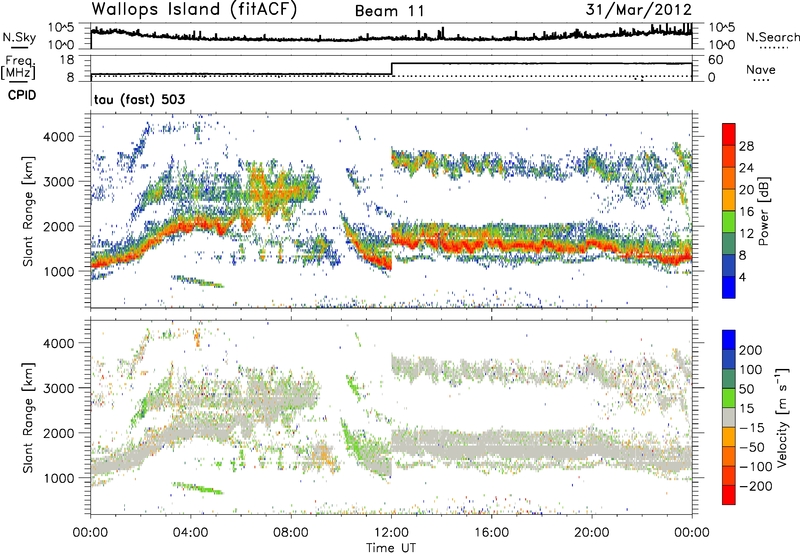Viewport: 800px width, 554px height.
Task: Click the 60 tick on Nave axis
Action: click(x=715, y=60)
